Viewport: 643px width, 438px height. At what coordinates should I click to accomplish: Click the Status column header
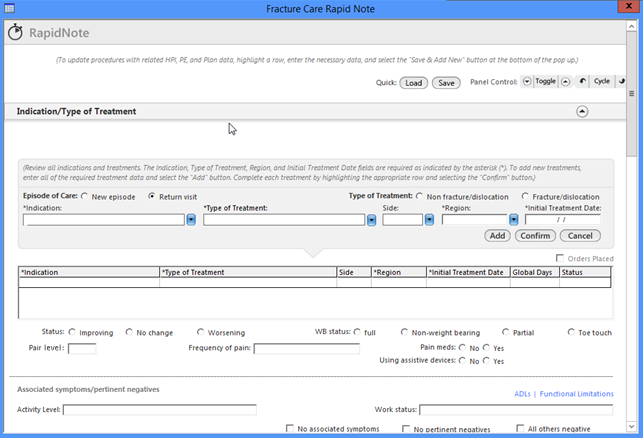click(x=585, y=272)
